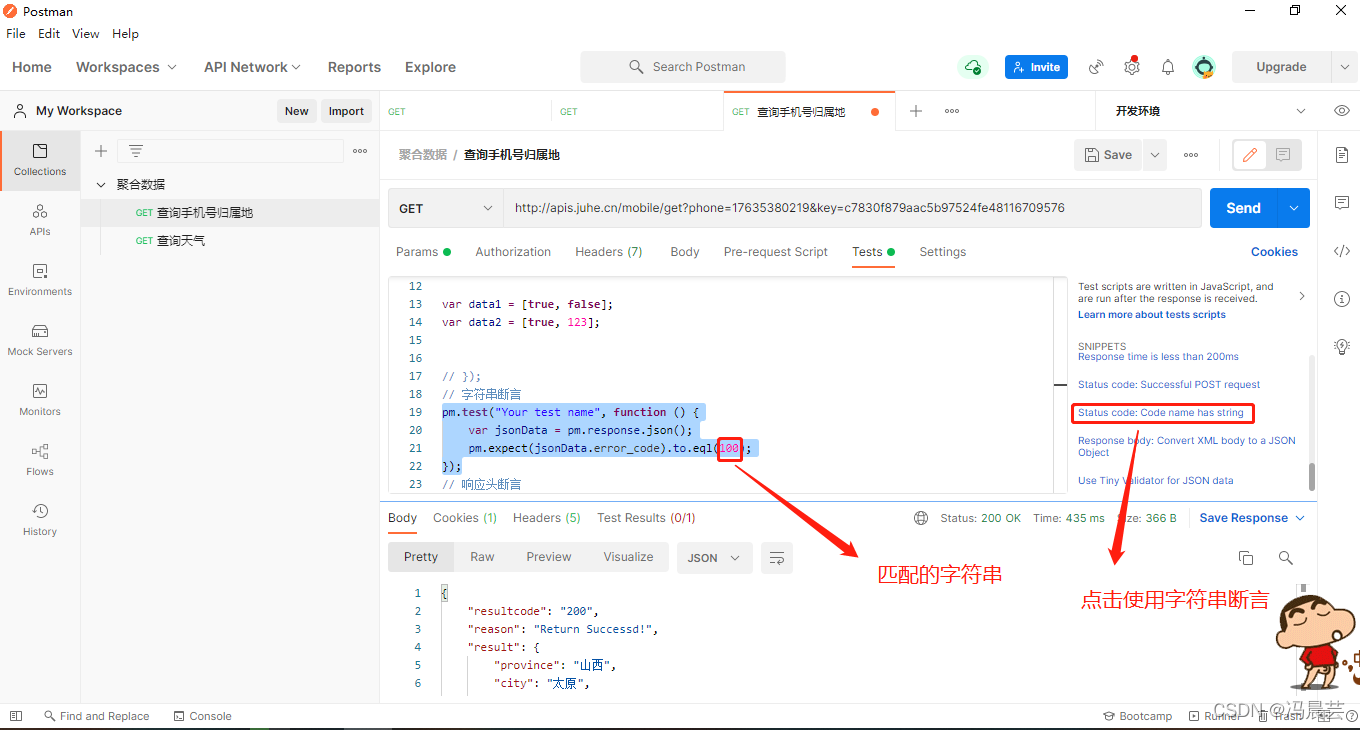Click the collection filter icon
The width and height of the screenshot is (1360, 730).
pos(136,151)
